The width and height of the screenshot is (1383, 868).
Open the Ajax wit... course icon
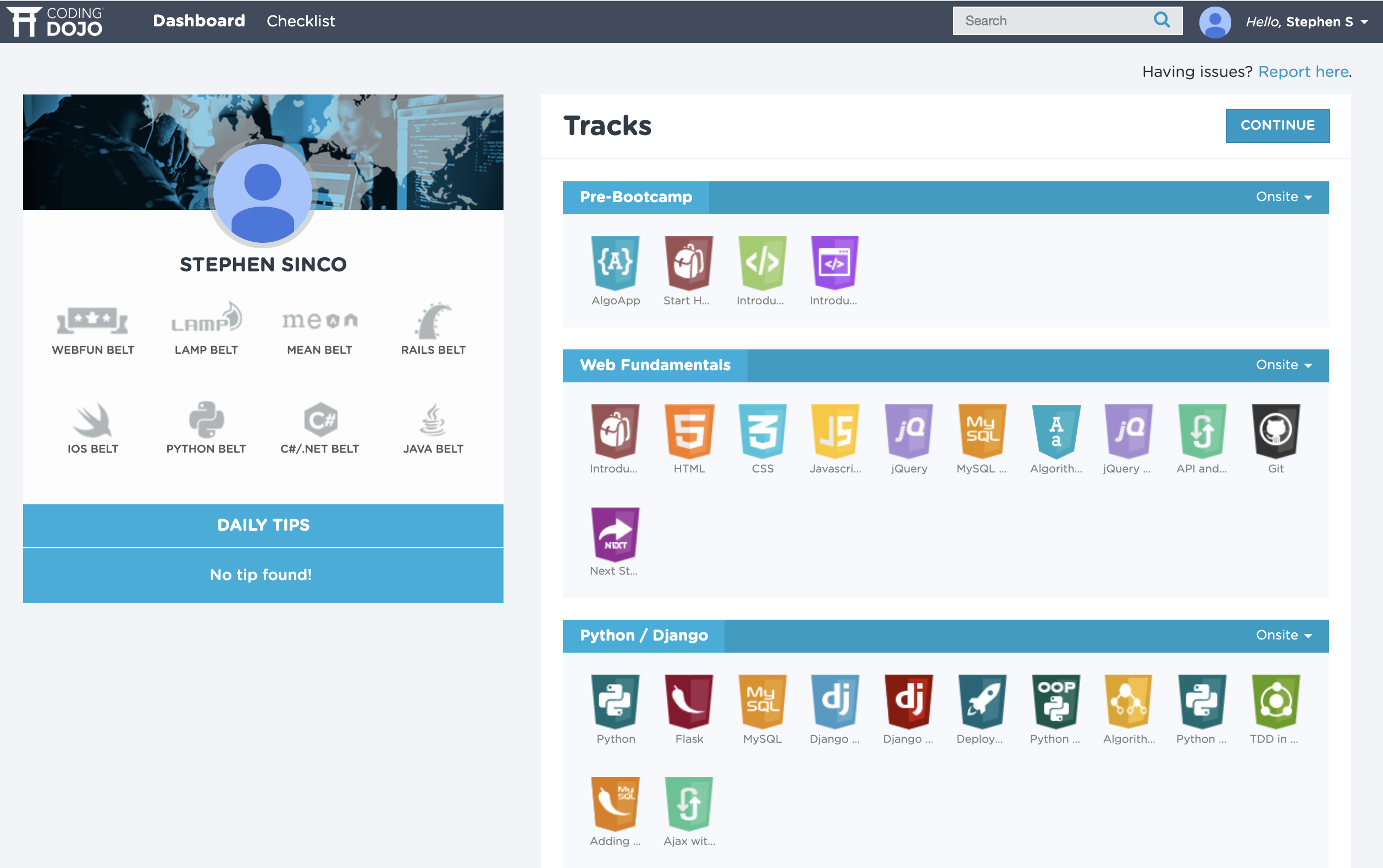[x=688, y=804]
